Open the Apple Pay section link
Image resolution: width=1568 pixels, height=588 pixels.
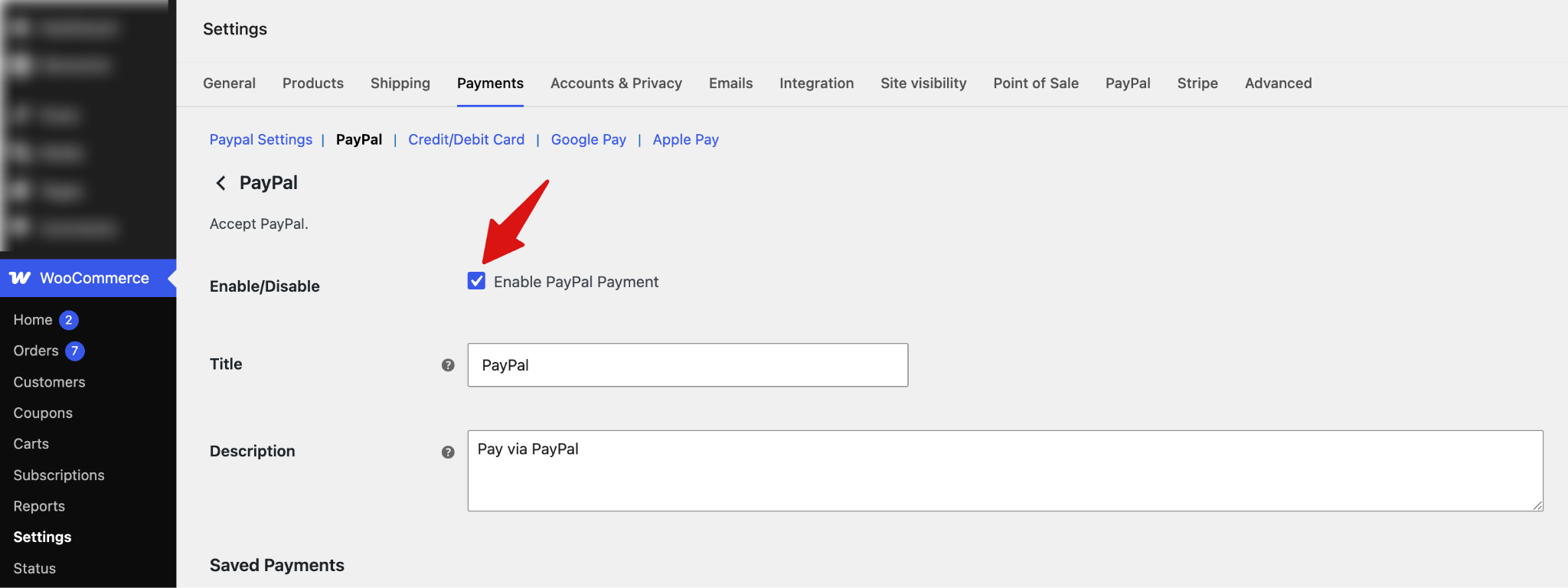tap(686, 140)
